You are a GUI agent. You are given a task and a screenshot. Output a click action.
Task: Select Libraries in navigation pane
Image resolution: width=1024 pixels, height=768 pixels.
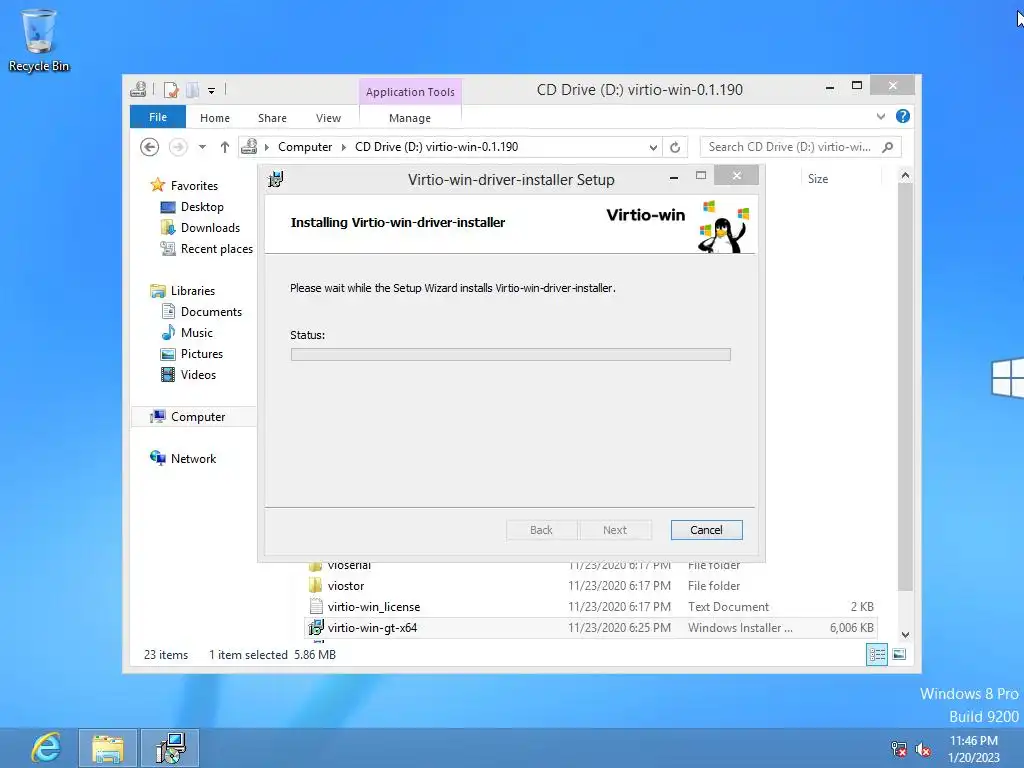point(192,291)
